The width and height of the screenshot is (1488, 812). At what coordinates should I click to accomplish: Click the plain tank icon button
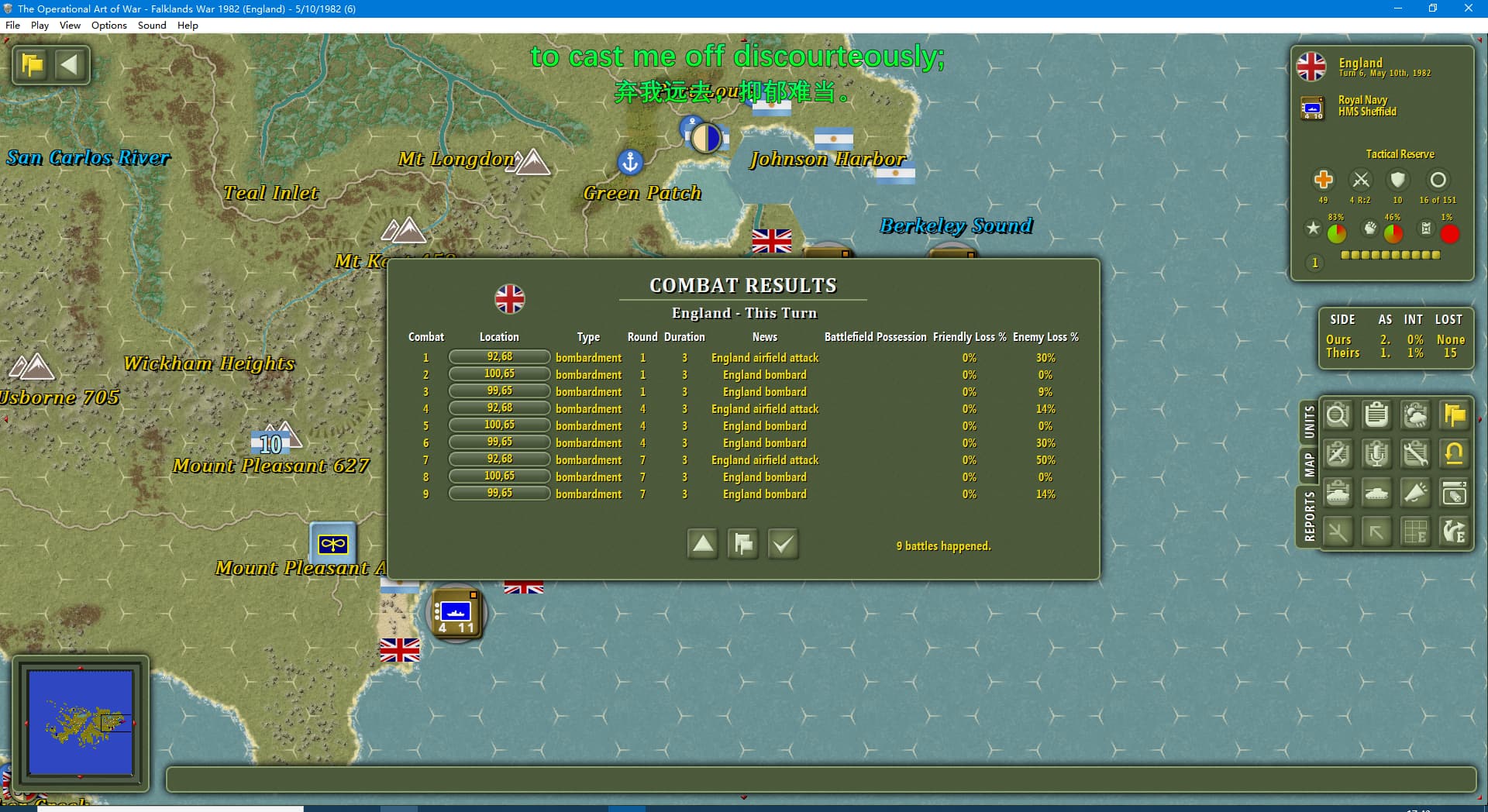tap(1376, 494)
